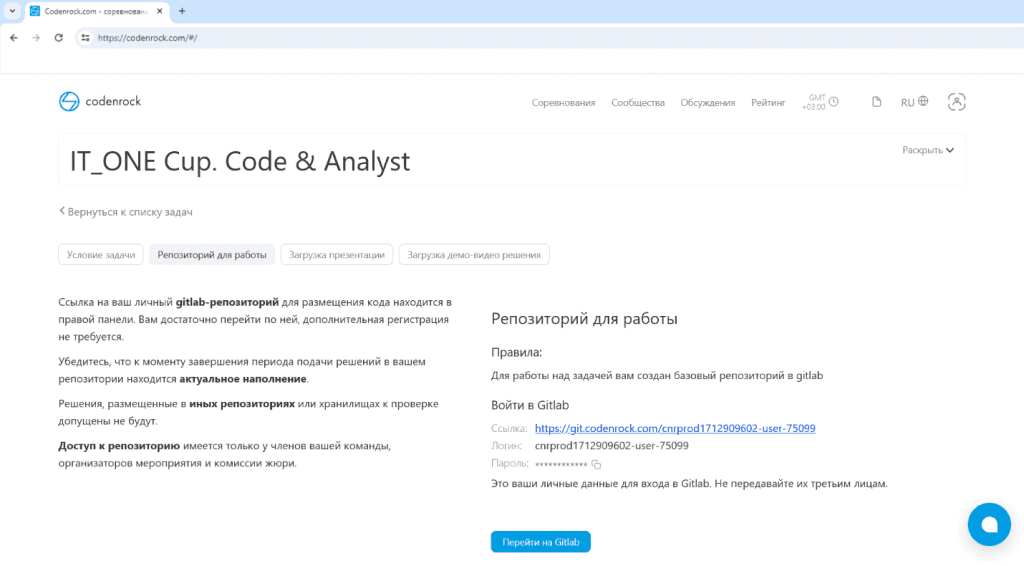The image size is (1024, 566).
Task: Click the codenrock logo icon
Action: [69, 101]
